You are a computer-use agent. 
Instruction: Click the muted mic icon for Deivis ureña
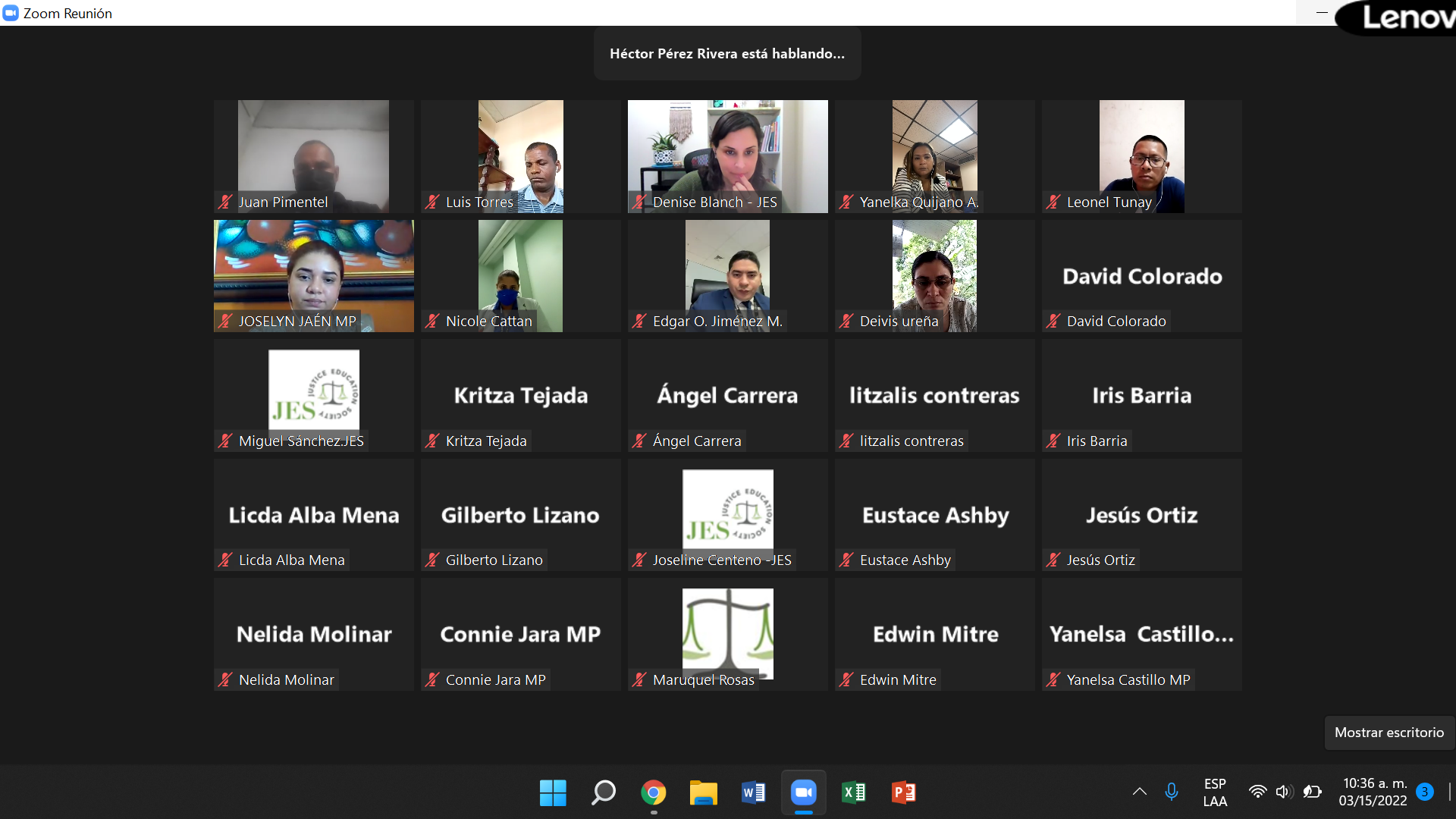[x=846, y=321]
